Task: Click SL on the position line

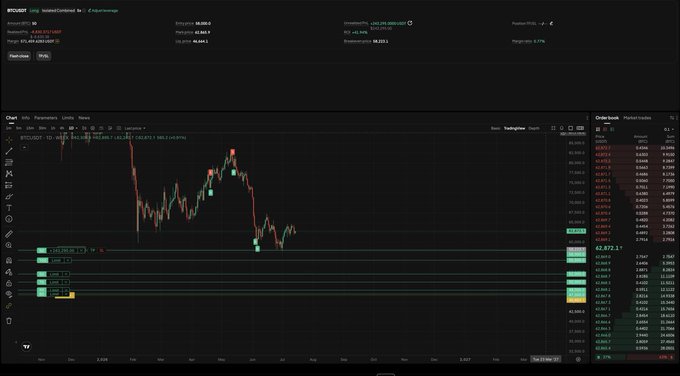Action: tap(101, 250)
